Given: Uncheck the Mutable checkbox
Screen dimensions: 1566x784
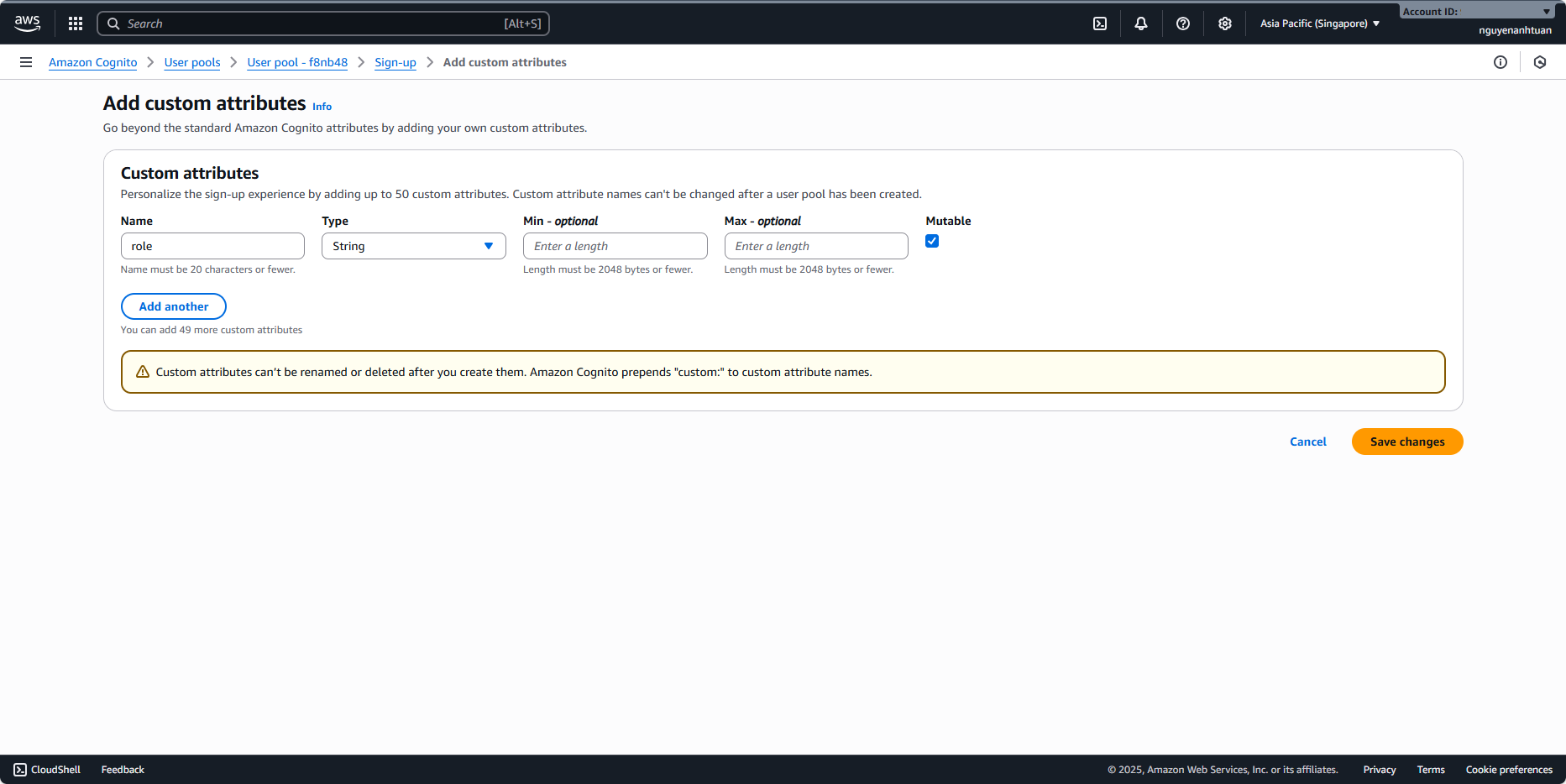Looking at the screenshot, I should (x=932, y=242).
